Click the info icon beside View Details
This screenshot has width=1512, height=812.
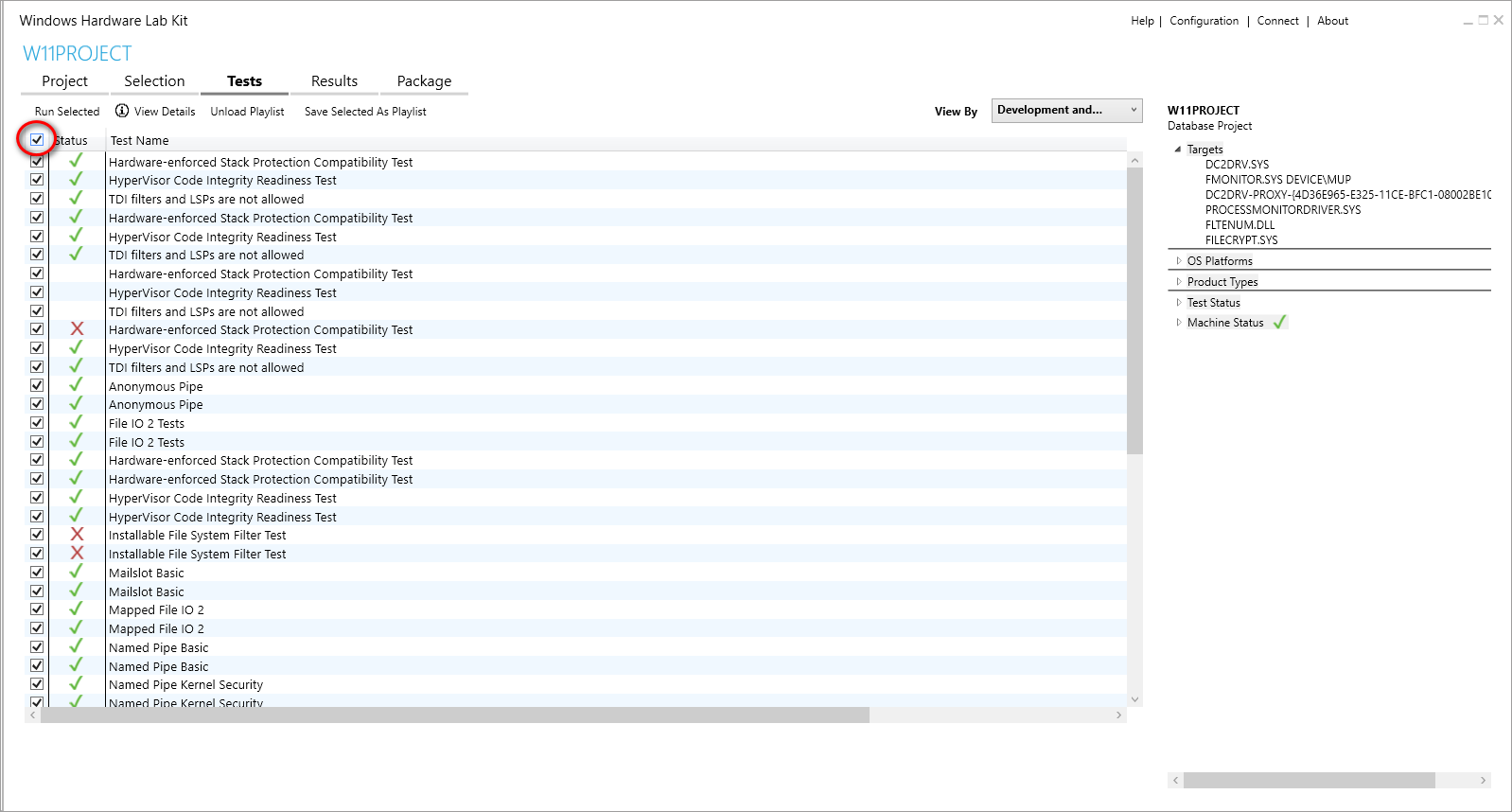122,111
